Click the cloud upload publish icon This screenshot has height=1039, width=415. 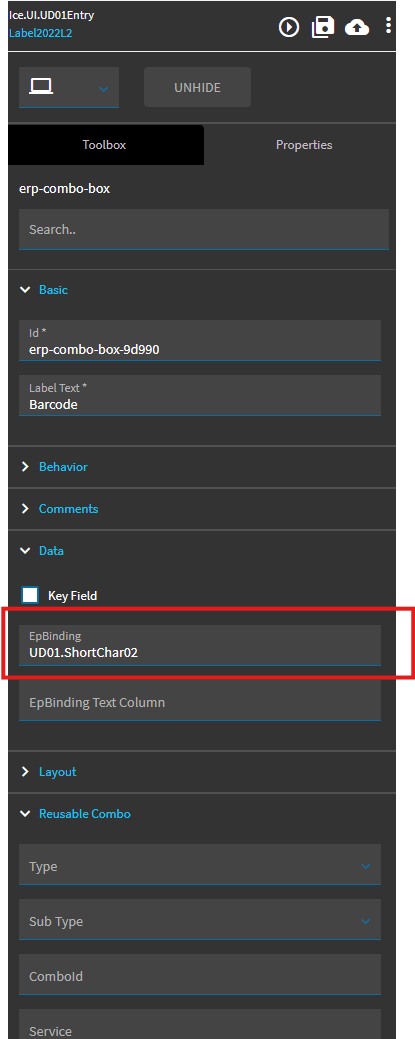tap(357, 27)
